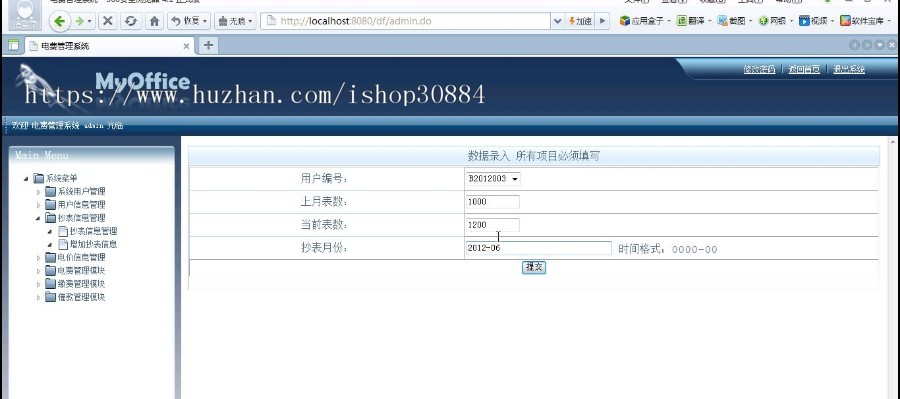Open 抄表信息管理 page under the folder
This screenshot has width=900, height=399.
(94, 231)
